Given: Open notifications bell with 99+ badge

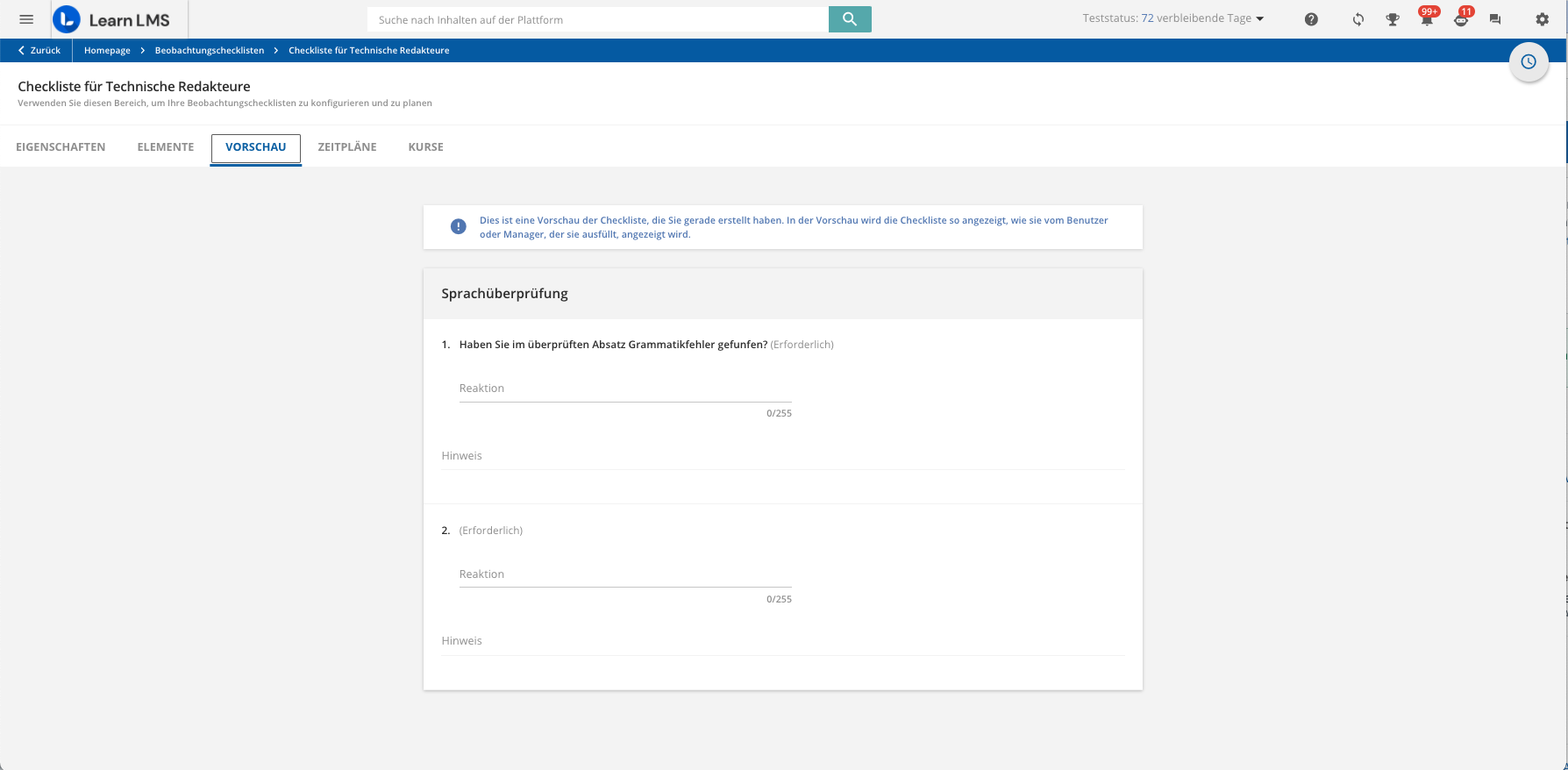Looking at the screenshot, I should tap(1427, 18).
